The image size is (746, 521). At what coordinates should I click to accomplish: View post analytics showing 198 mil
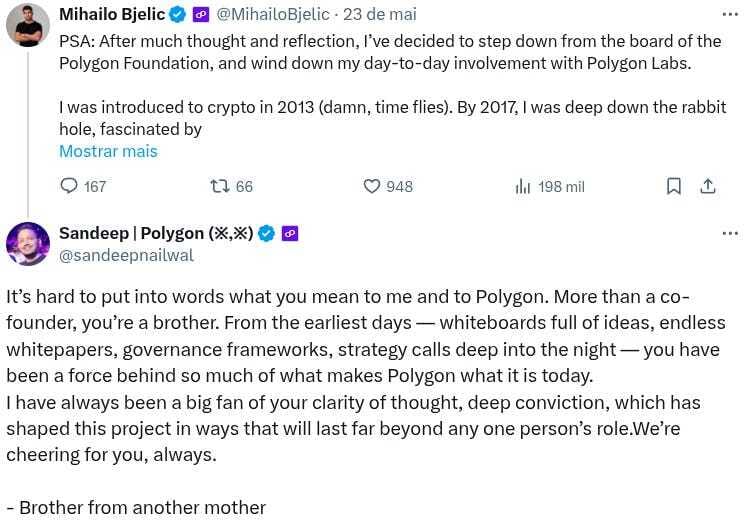[x=549, y=186]
